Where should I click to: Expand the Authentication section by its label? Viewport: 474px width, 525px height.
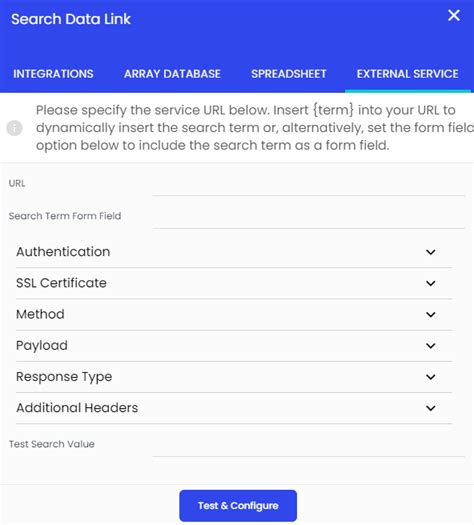tap(63, 252)
